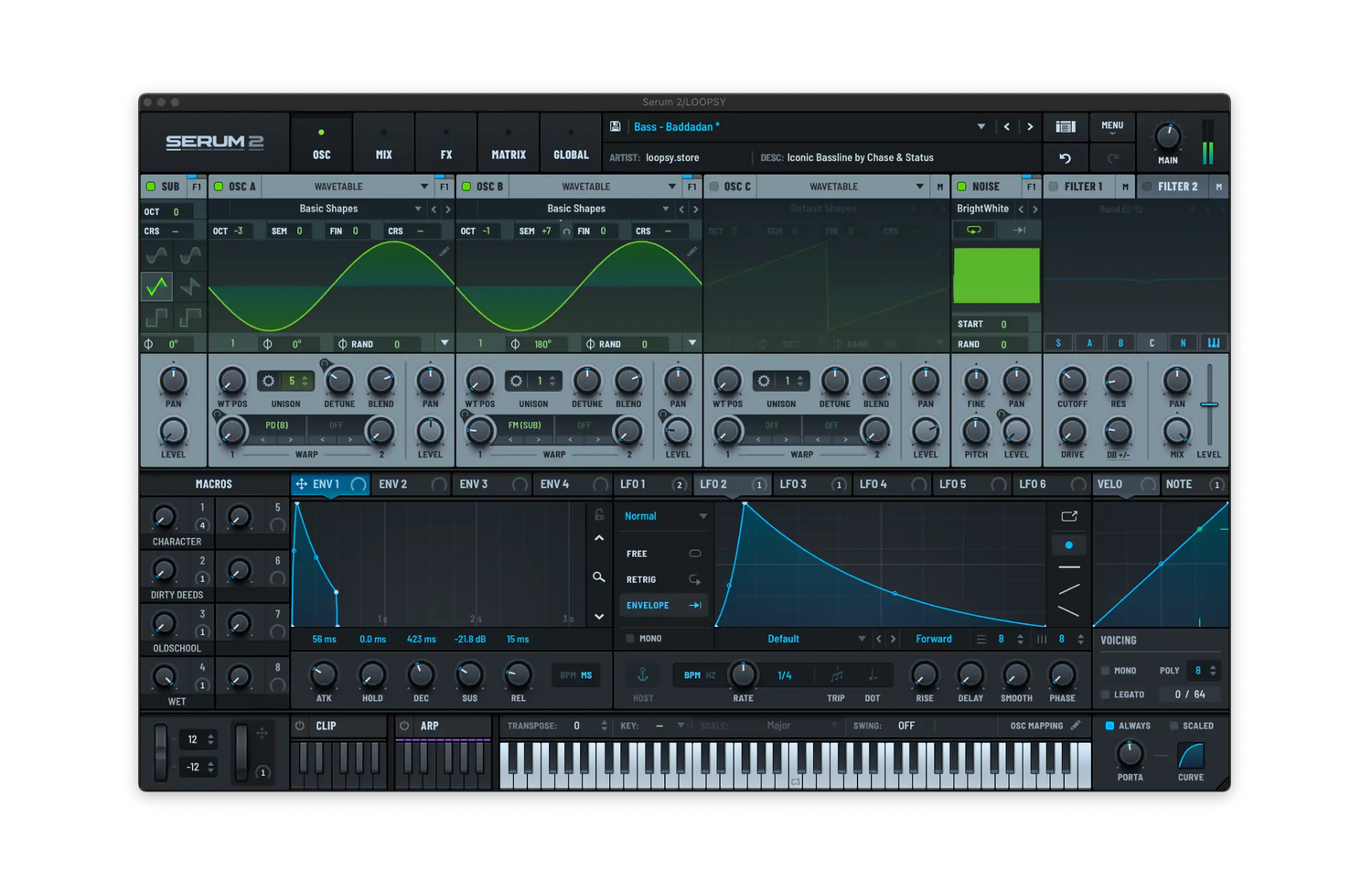1372x894 pixels.
Task: Select the triangle sub oscillator waveform
Action: coord(157,286)
